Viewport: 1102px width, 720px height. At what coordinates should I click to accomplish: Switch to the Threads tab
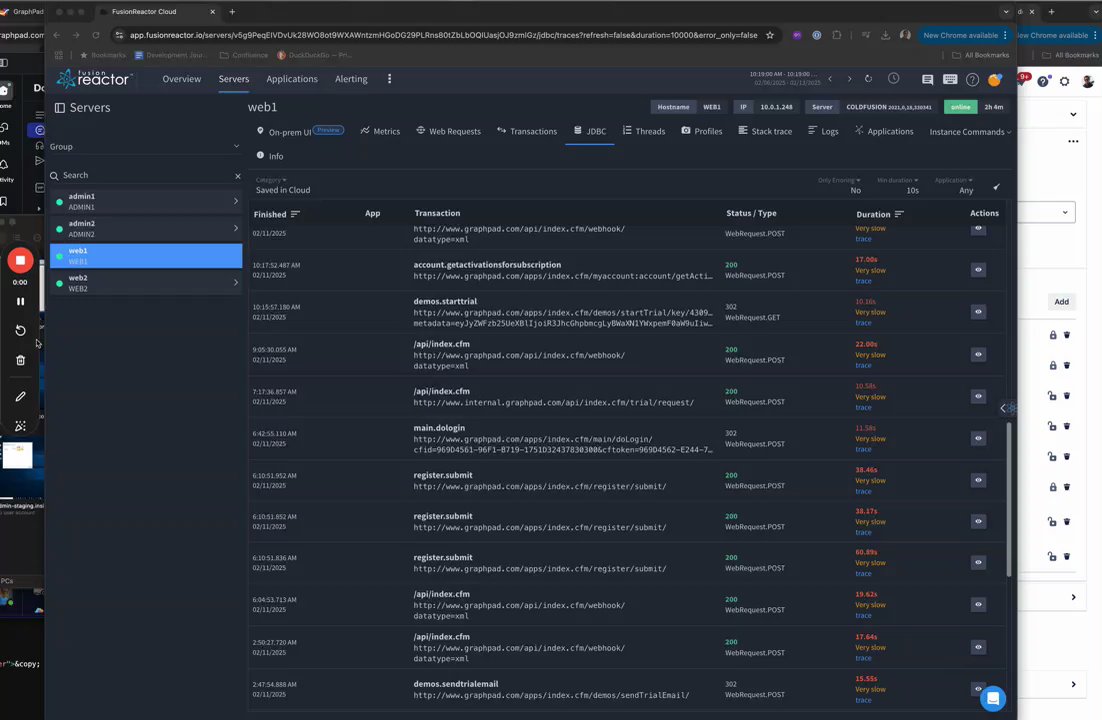[x=643, y=131]
